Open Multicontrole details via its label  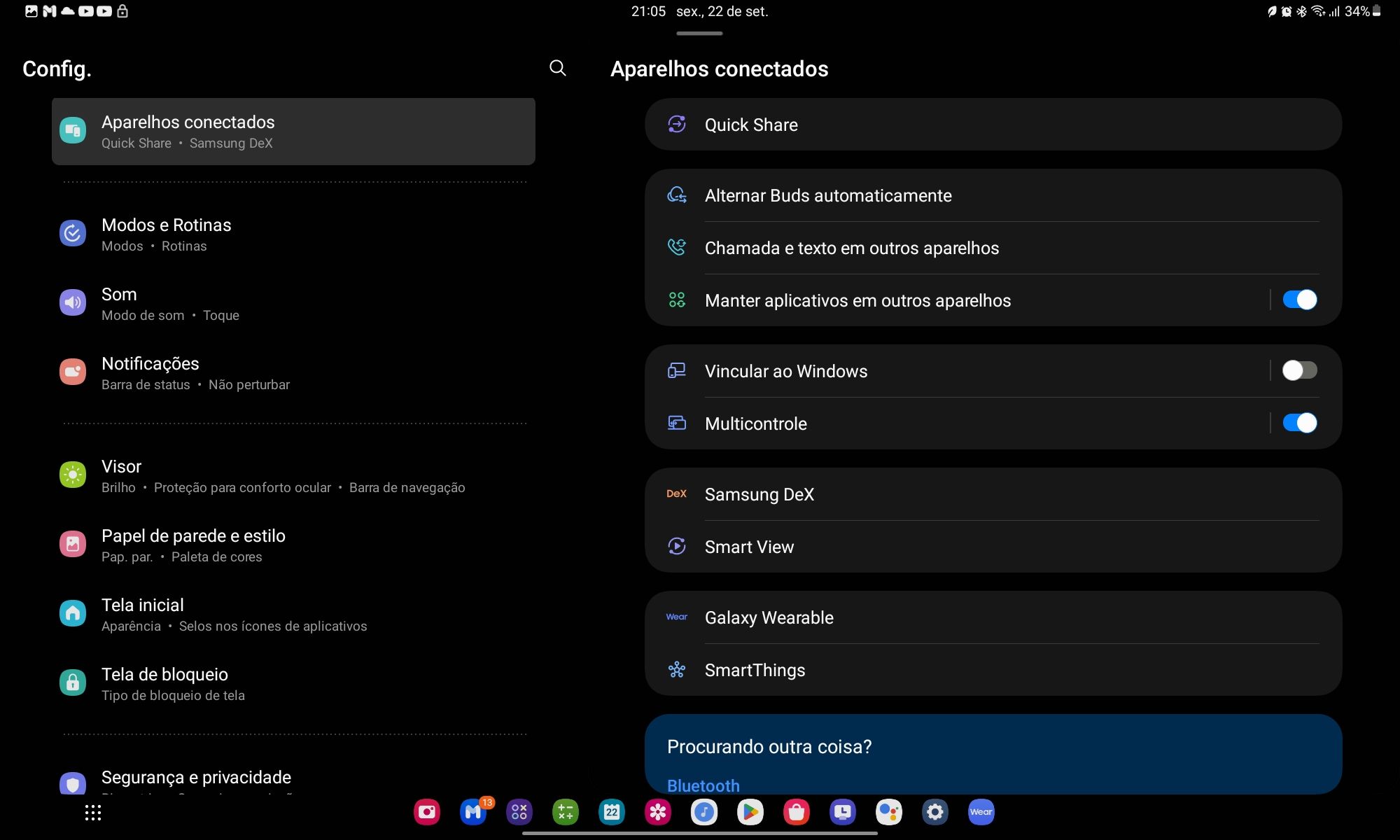(755, 423)
